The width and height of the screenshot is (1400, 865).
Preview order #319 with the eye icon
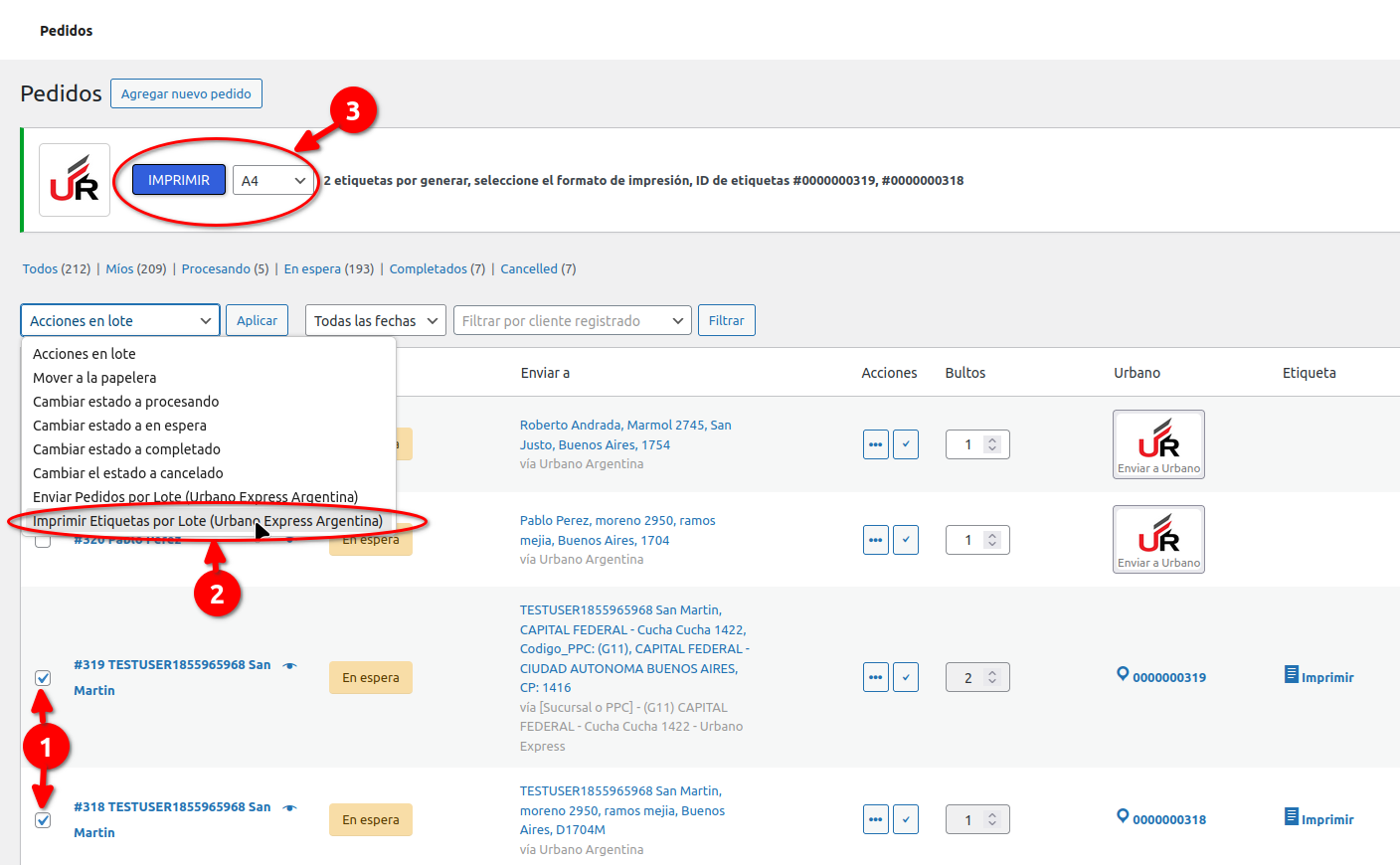[x=289, y=665]
